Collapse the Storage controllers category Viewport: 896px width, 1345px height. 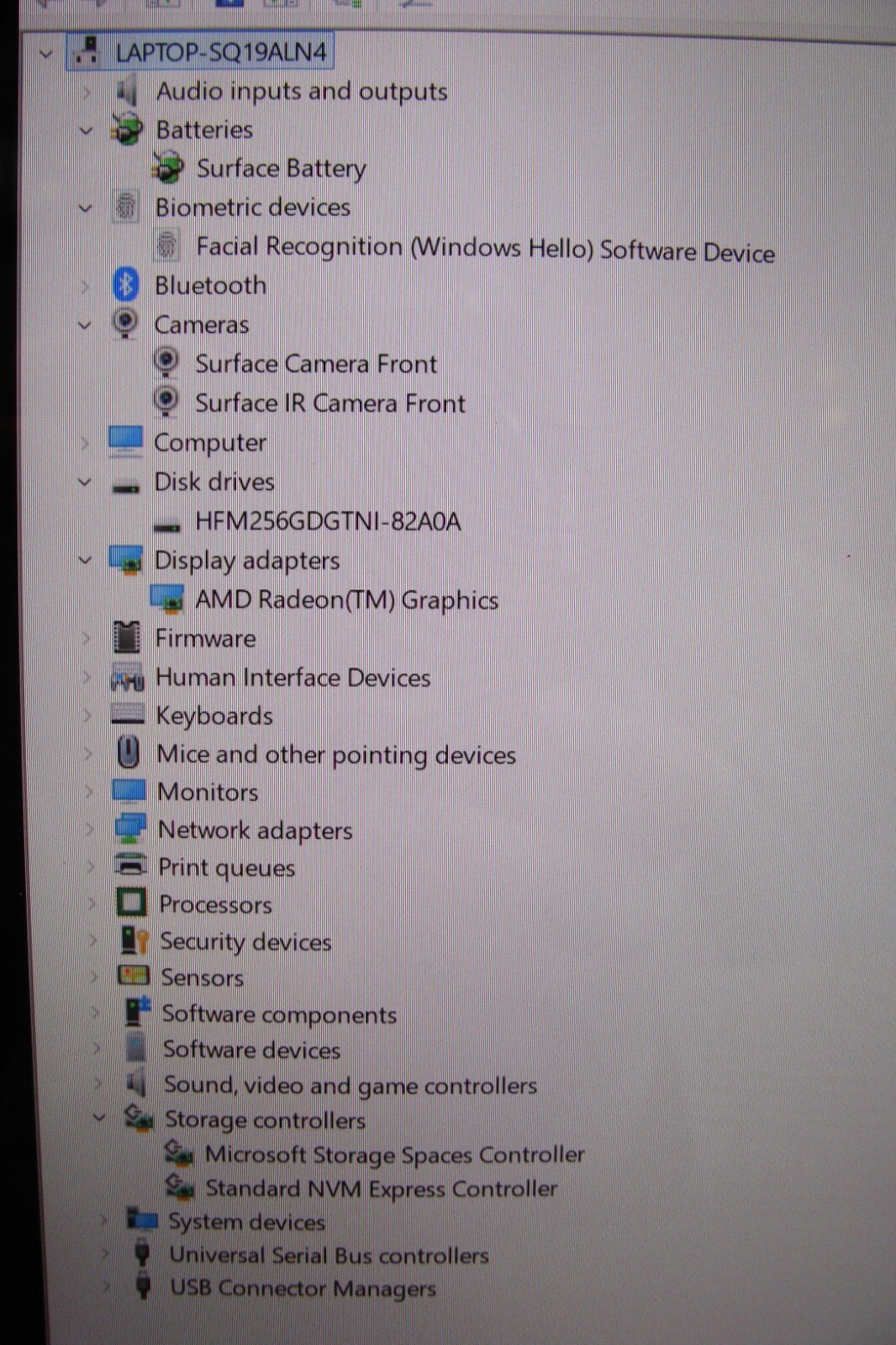[x=99, y=1118]
